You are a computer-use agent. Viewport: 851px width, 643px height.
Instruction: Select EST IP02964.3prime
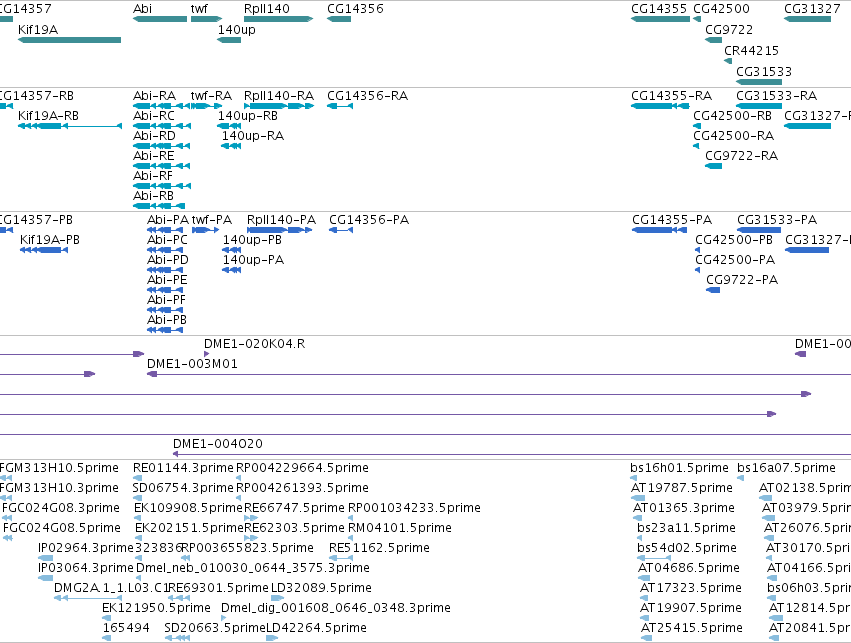86,548
